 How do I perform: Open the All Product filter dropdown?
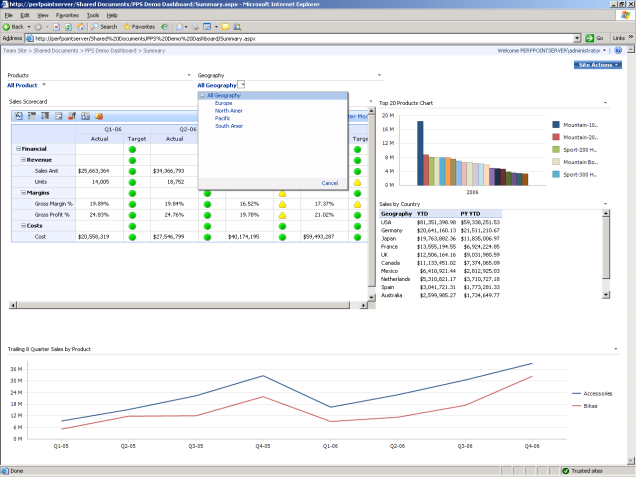coord(44,85)
